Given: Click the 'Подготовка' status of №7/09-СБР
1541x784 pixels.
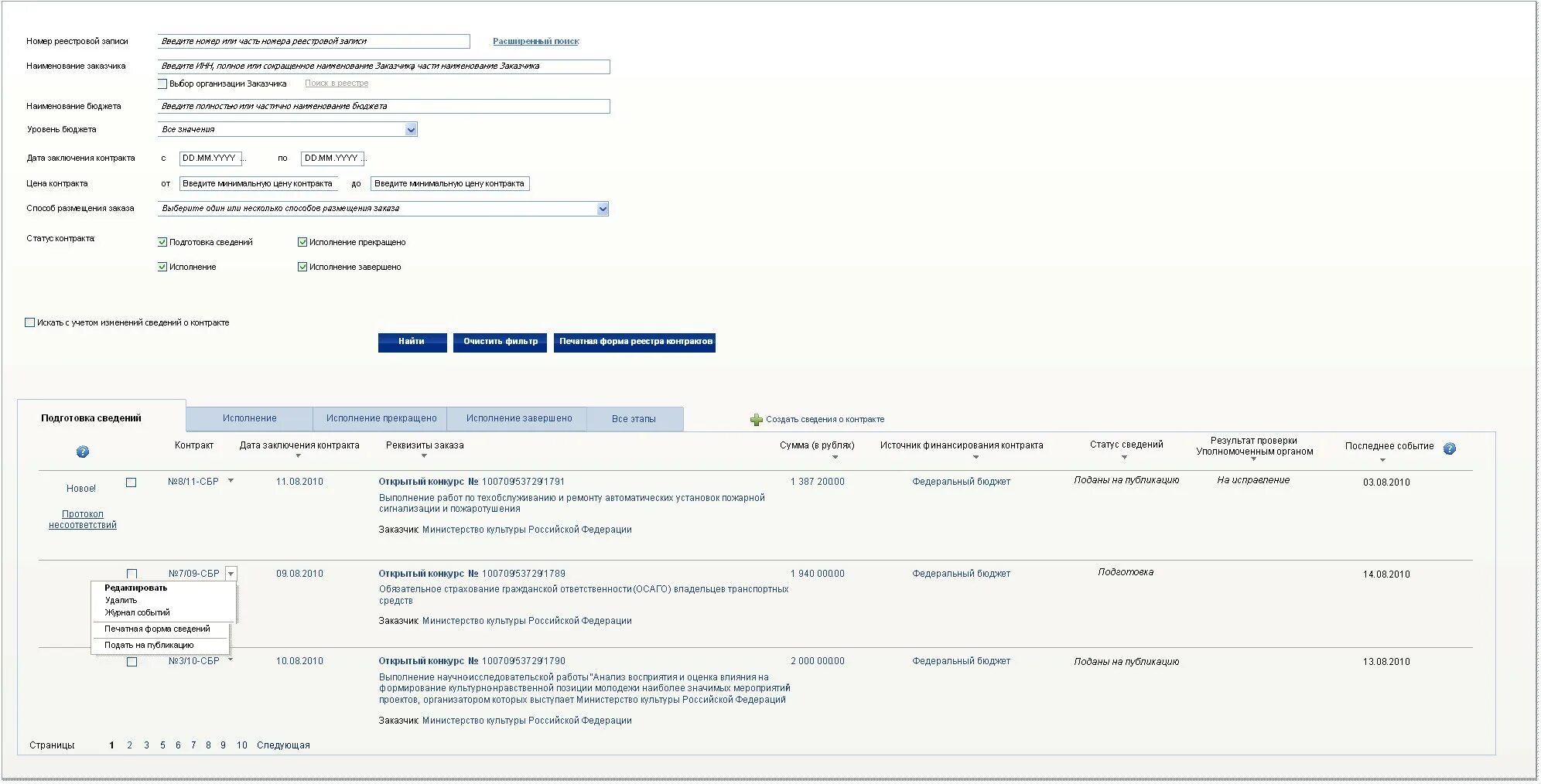Looking at the screenshot, I should pyautogui.click(x=1126, y=572).
